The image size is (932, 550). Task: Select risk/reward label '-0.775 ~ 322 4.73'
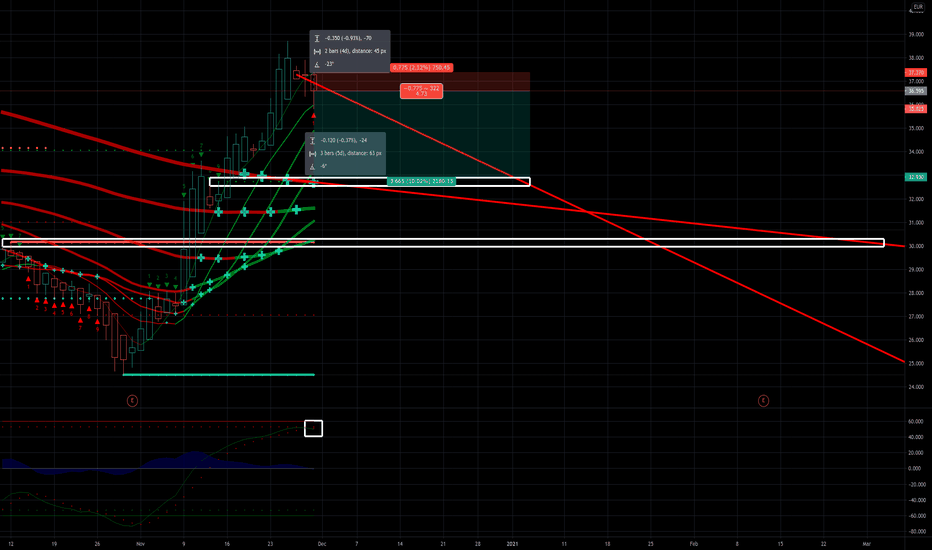coord(421,91)
